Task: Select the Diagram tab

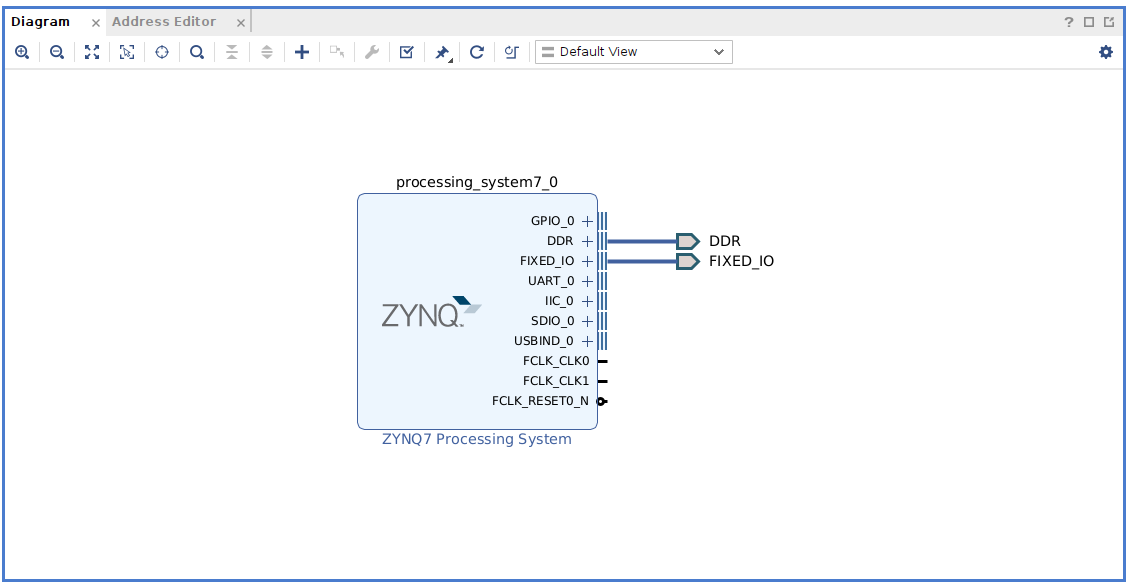Action: pyautogui.click(x=40, y=22)
